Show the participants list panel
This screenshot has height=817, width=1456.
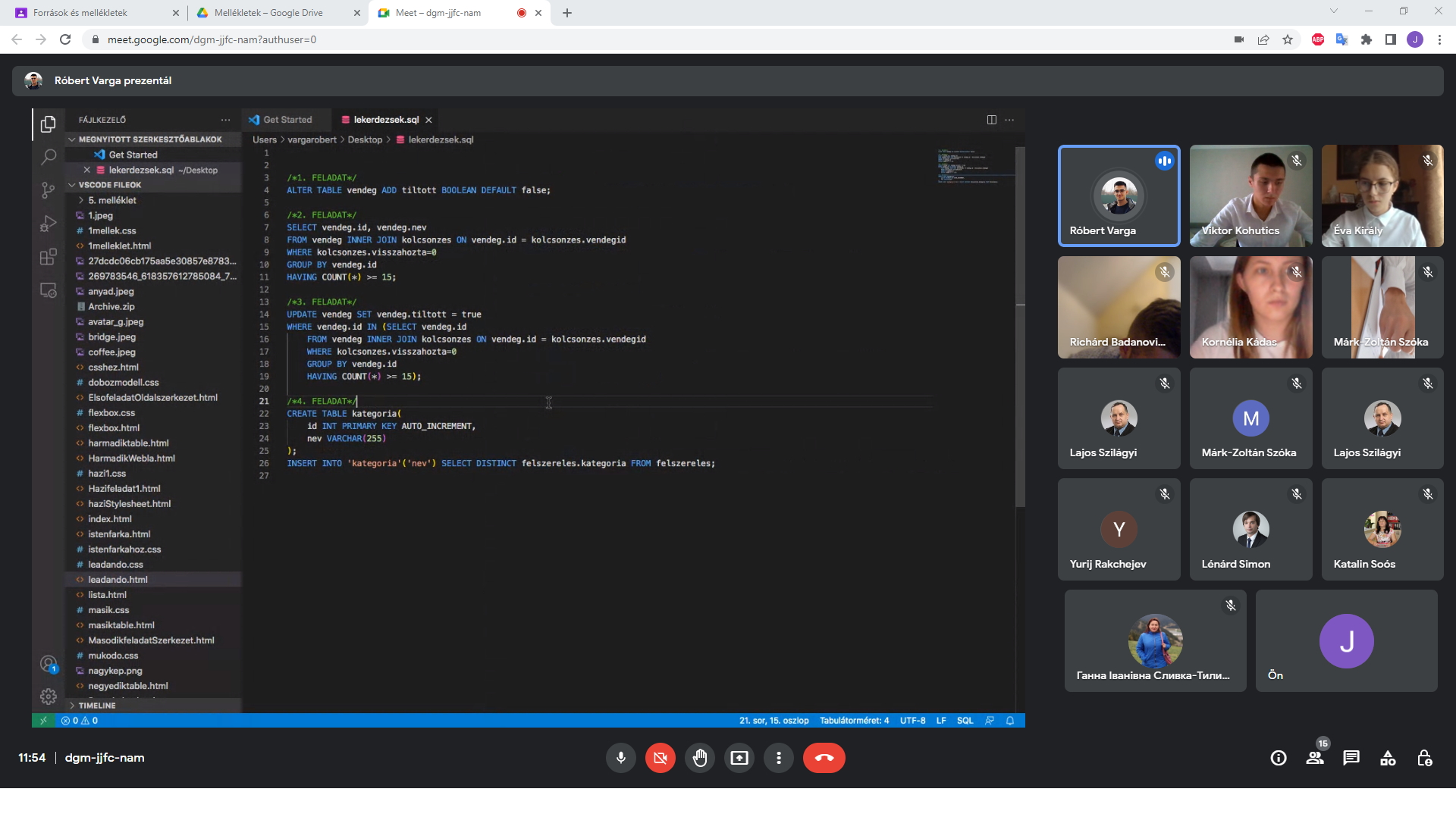coord(1315,758)
